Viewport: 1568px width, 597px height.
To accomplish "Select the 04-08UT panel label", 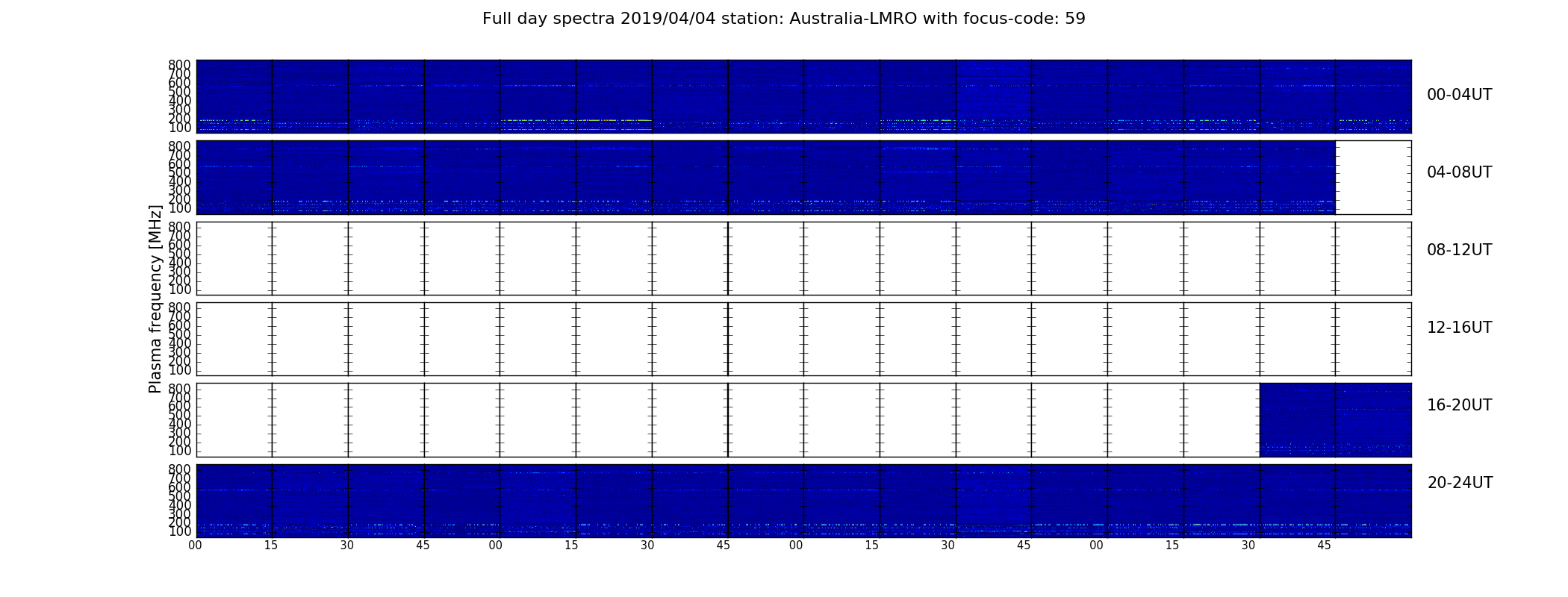I will (x=1459, y=172).
